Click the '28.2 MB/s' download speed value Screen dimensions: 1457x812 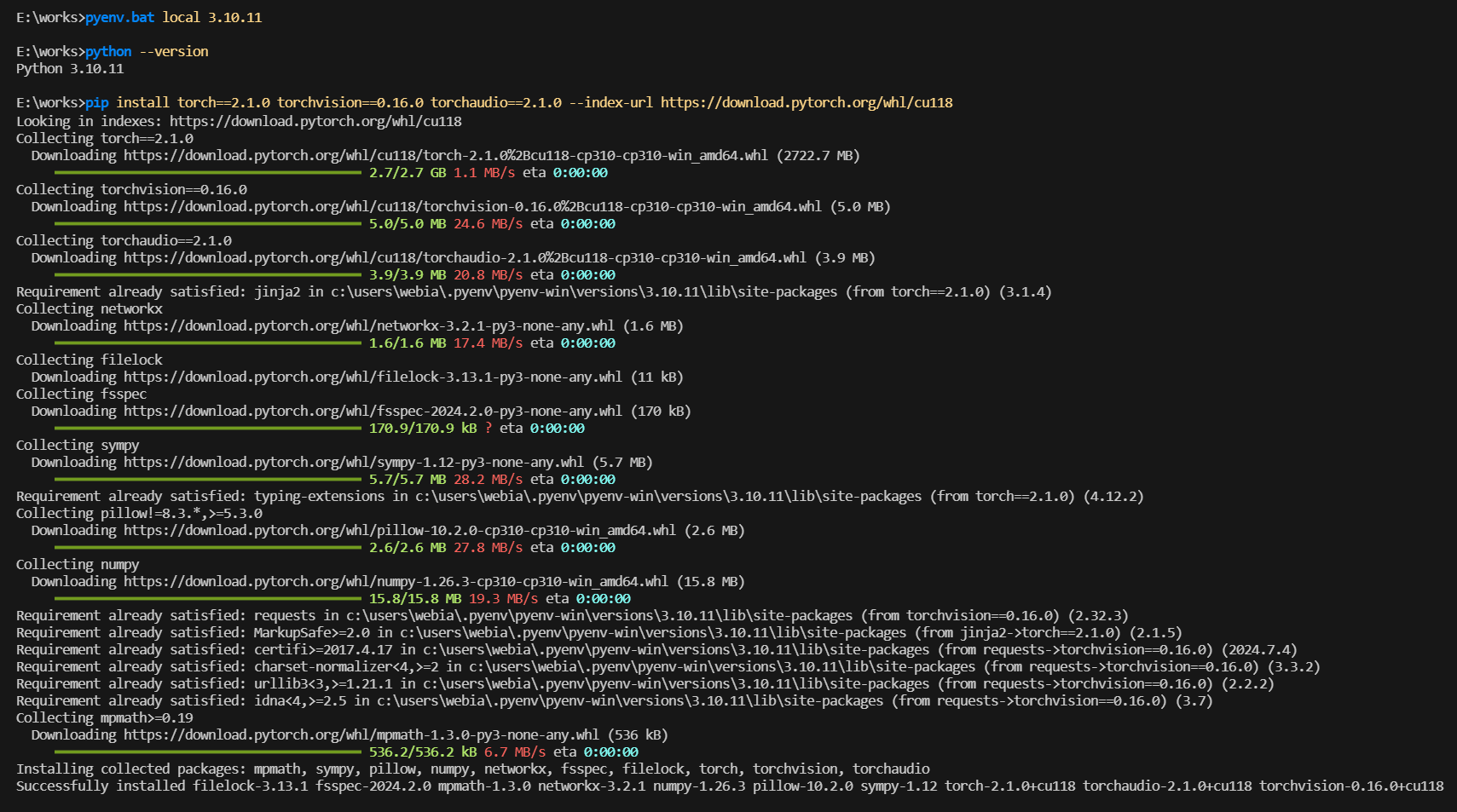click(x=489, y=479)
